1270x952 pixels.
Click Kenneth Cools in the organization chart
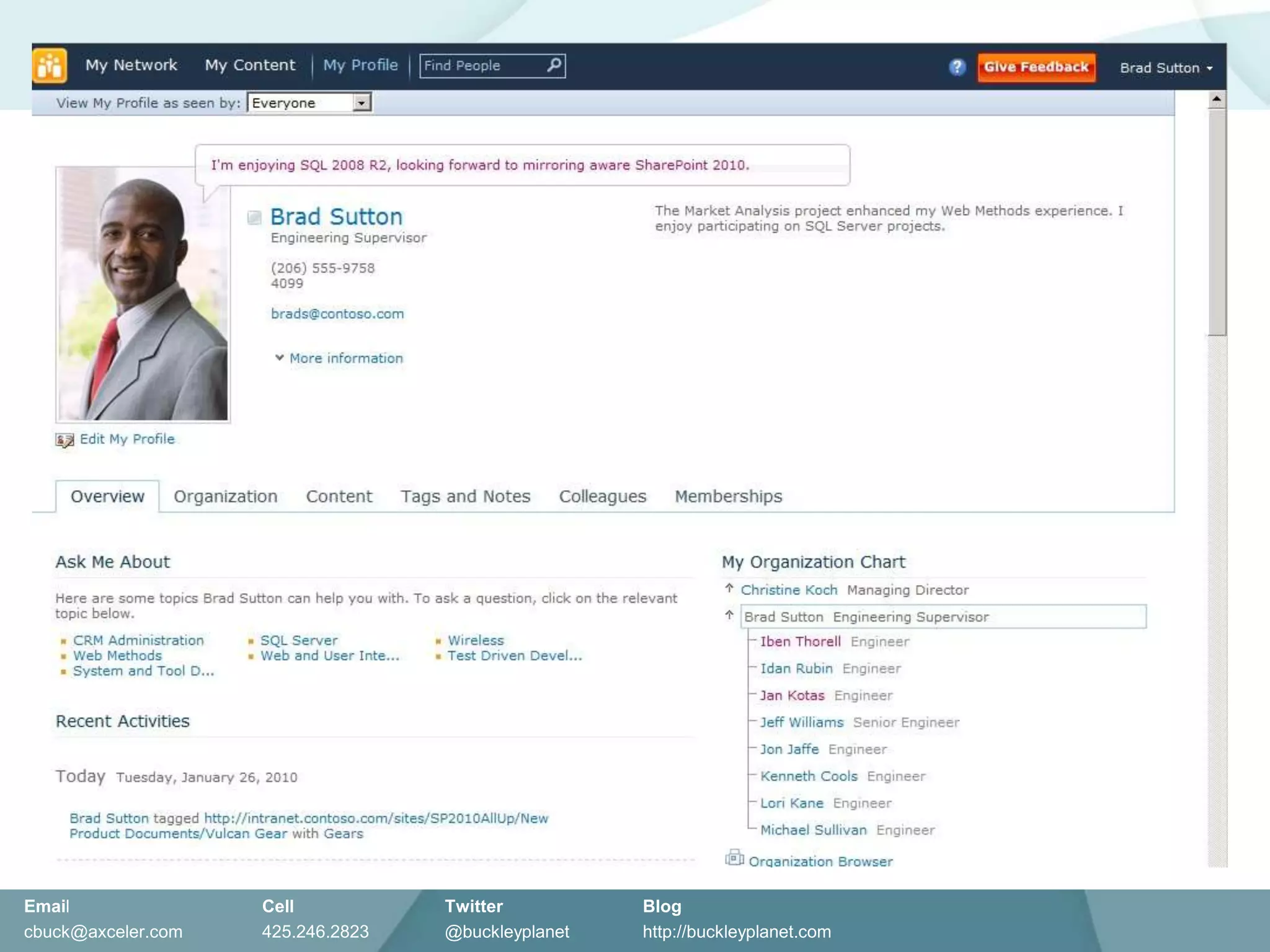pos(809,776)
